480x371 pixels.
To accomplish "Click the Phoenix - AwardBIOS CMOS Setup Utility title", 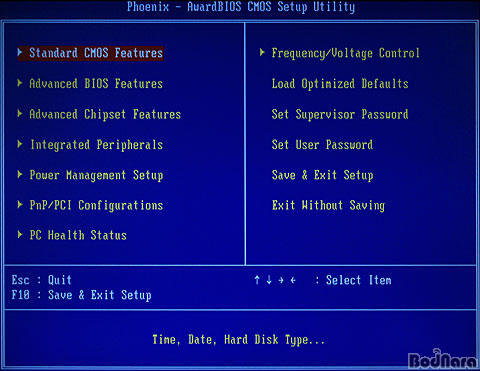I will pyautogui.click(x=241, y=7).
